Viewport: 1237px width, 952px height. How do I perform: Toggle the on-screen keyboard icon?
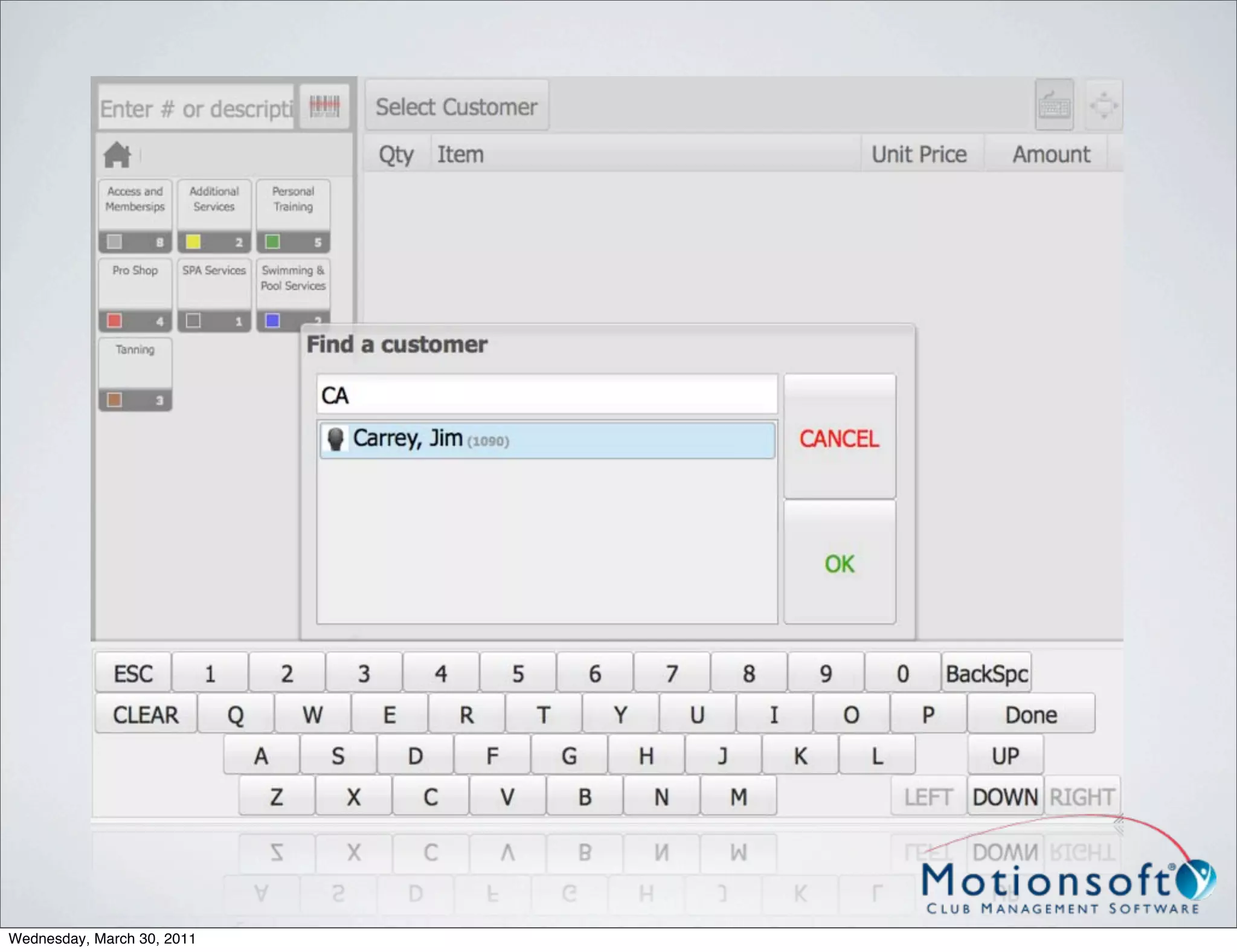pos(1054,106)
